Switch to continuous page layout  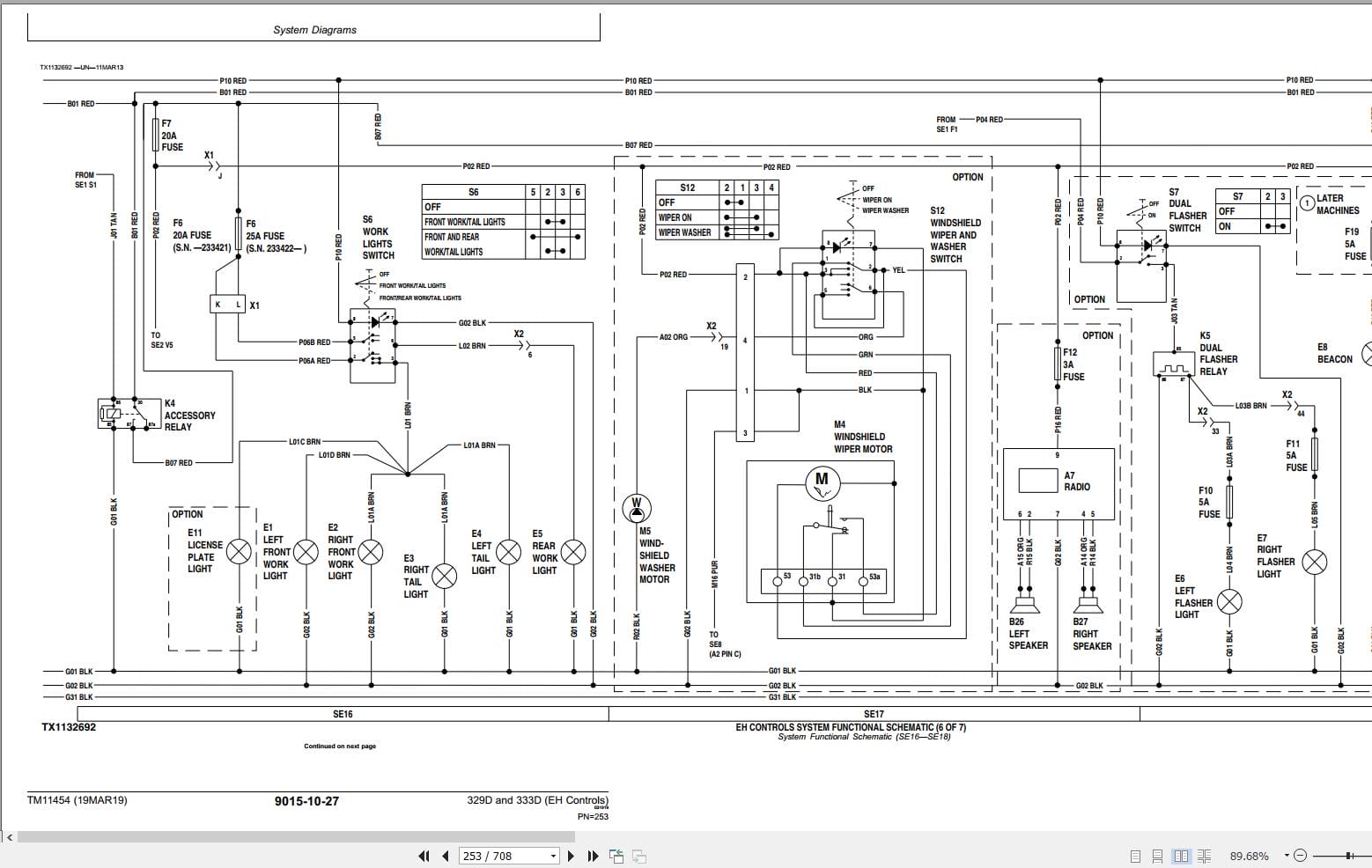(1158, 856)
